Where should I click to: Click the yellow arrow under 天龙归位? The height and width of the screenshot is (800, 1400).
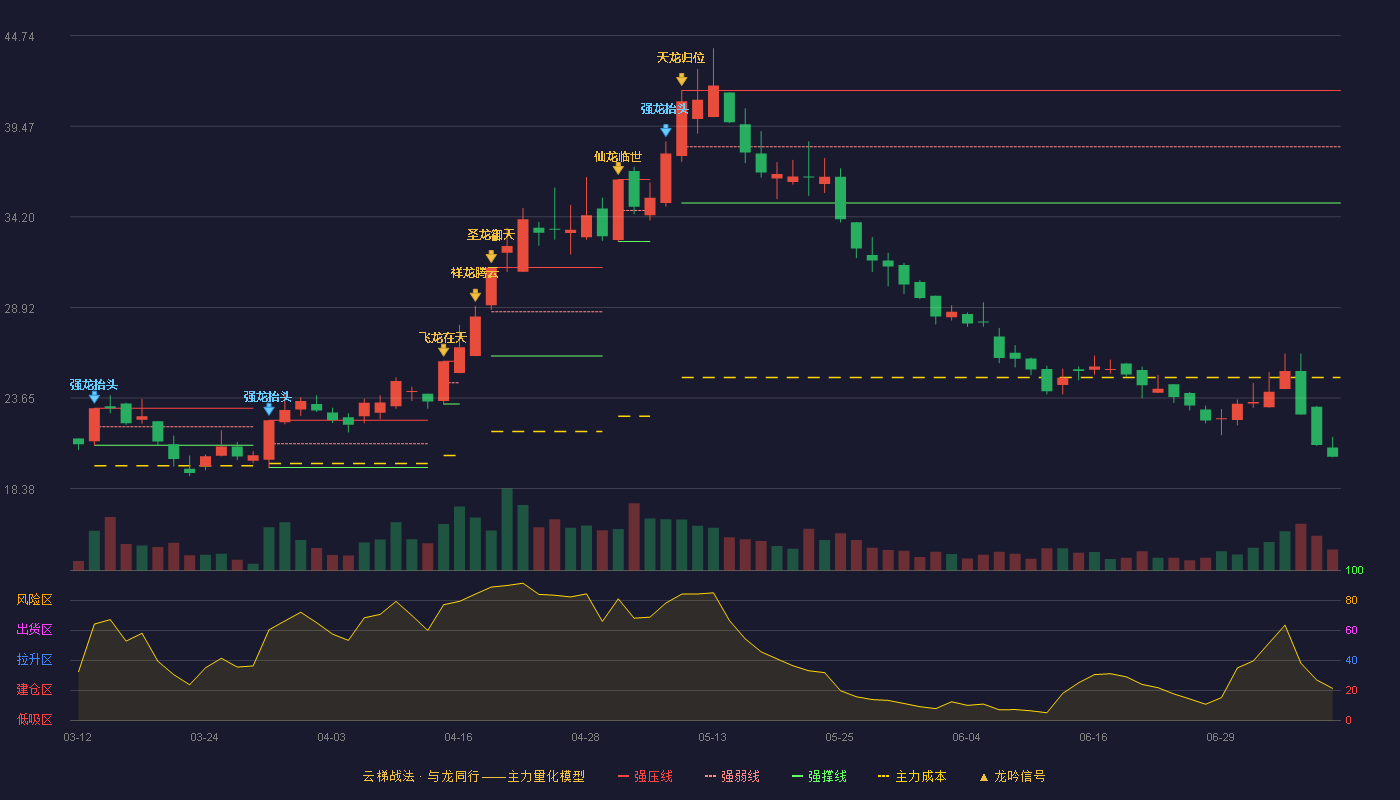(681, 79)
